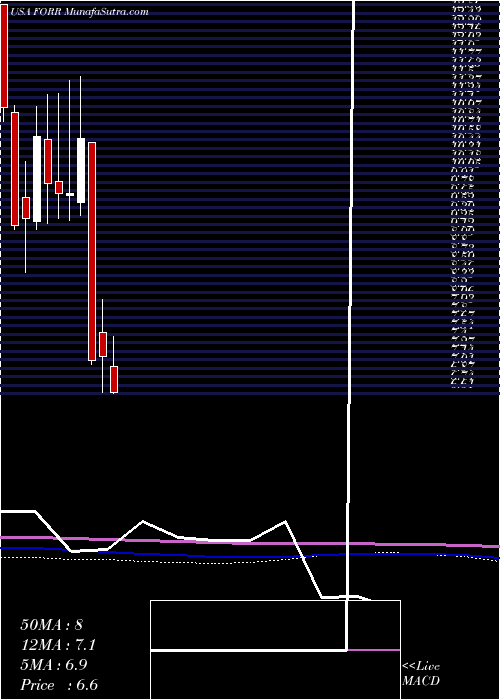Image resolution: width=500 pixels, height=700 pixels.
Task: Click the '5MA : 6.9' readout
Action: click(54, 665)
